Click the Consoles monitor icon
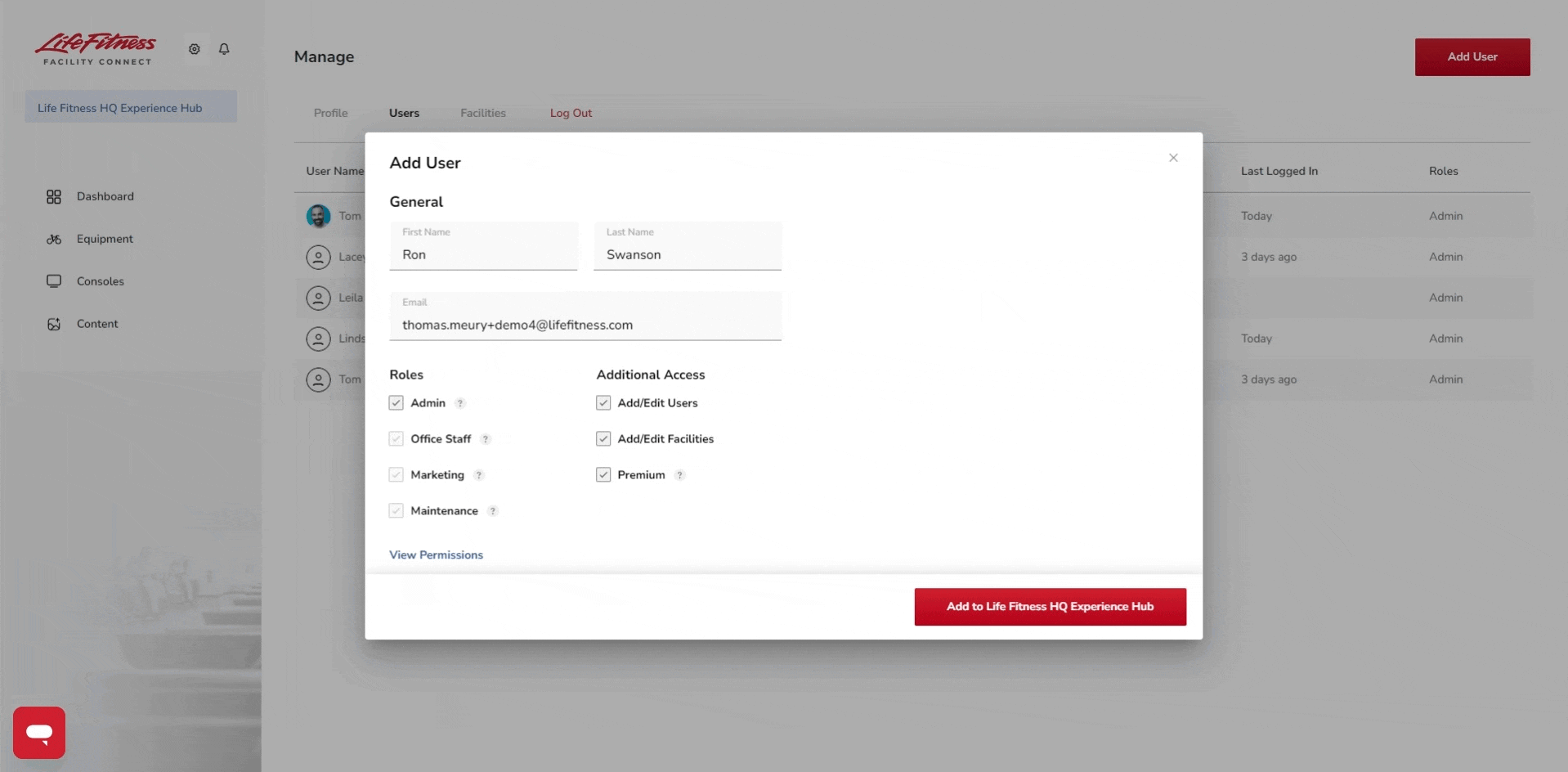 (54, 281)
